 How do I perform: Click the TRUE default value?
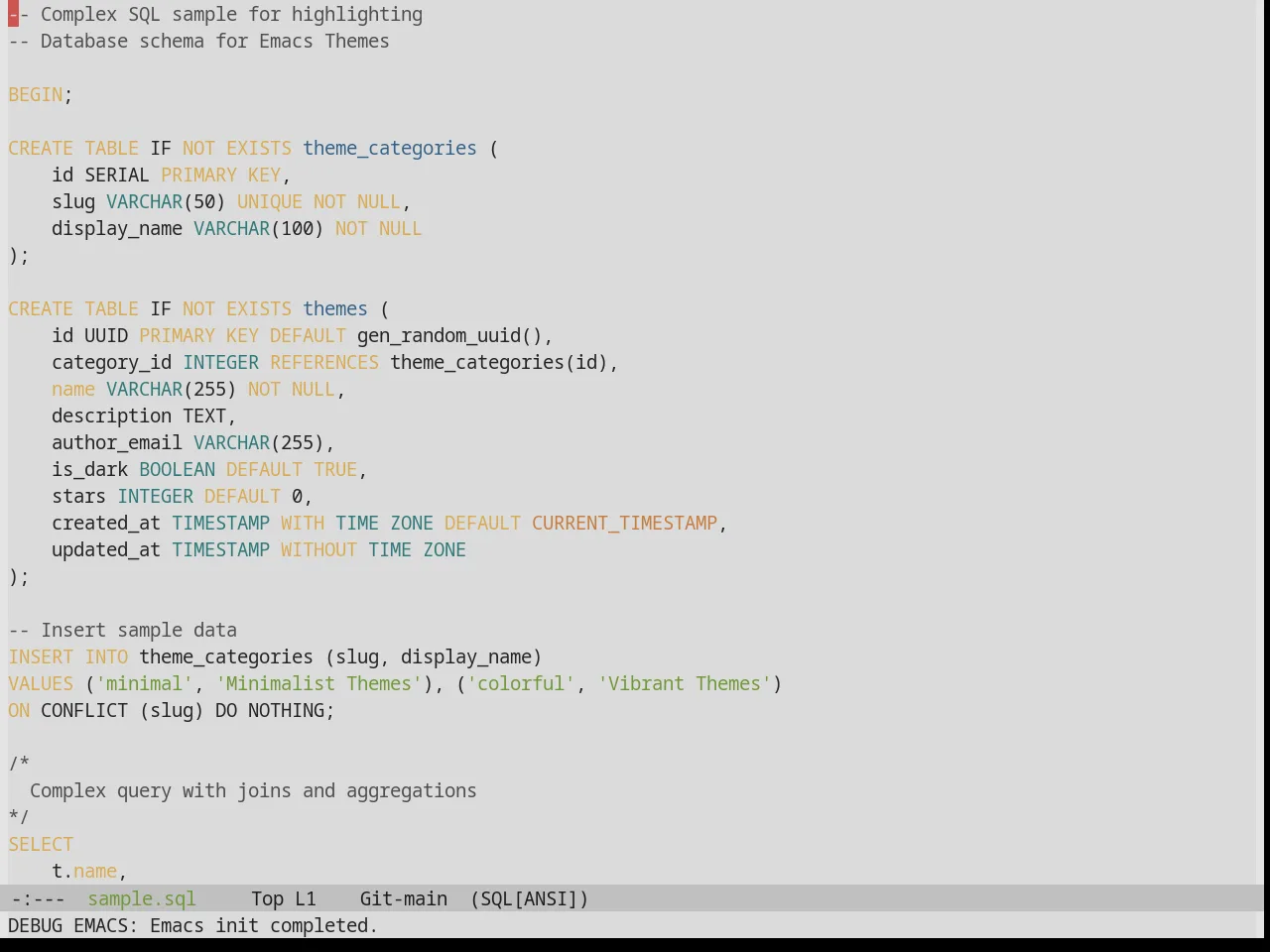click(335, 469)
